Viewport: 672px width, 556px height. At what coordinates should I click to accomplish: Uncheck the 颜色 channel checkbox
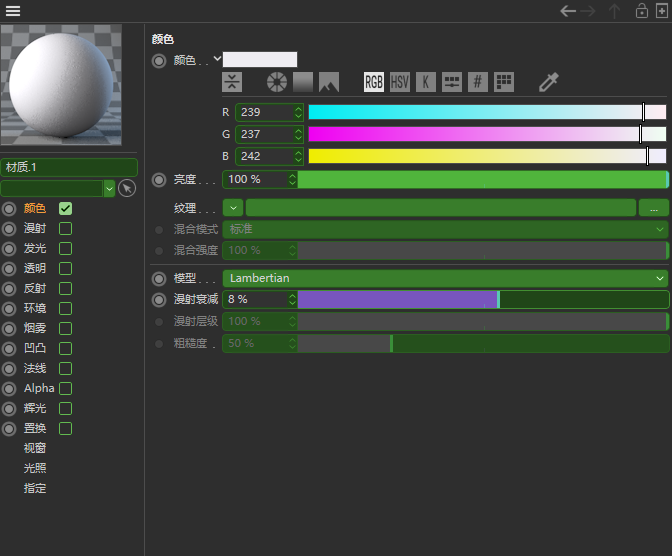(66, 209)
